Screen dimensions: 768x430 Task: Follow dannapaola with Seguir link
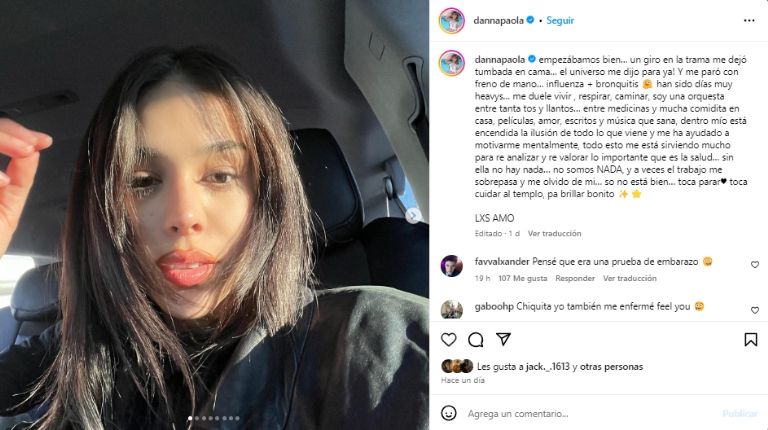pos(560,21)
